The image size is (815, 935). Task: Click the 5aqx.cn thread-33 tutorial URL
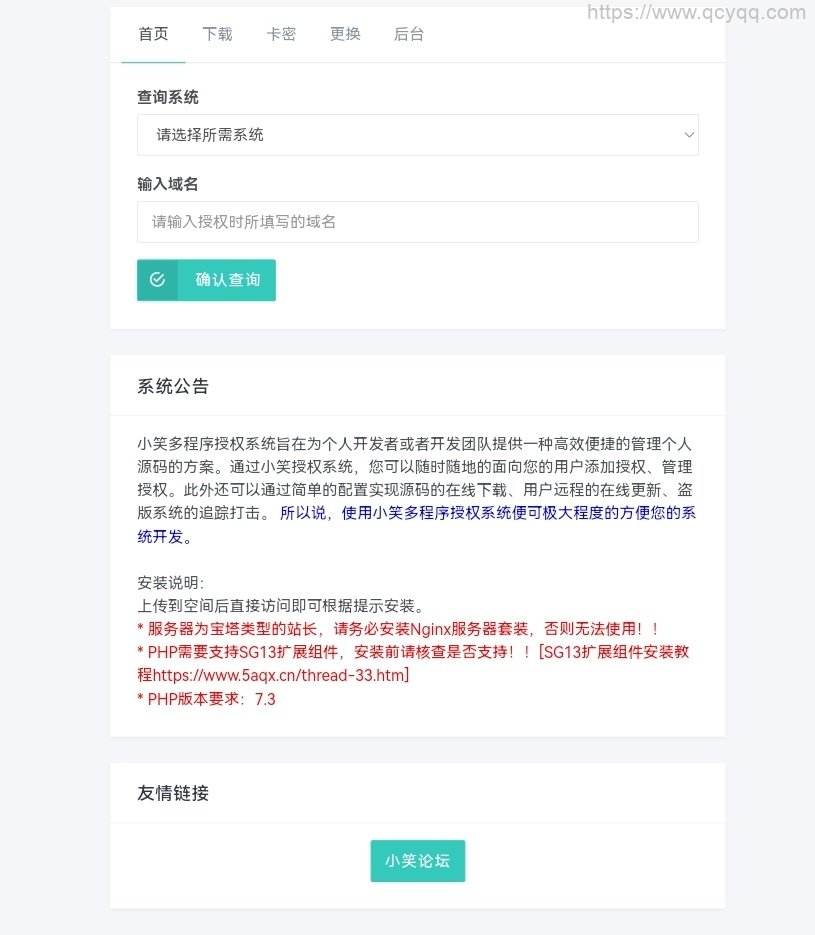point(279,676)
